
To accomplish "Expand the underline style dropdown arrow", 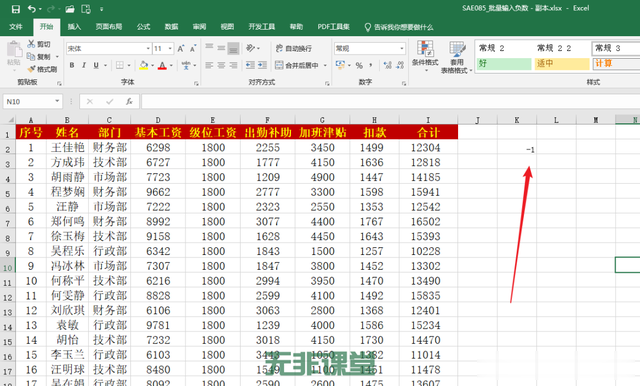I will pyautogui.click(x=105, y=65).
